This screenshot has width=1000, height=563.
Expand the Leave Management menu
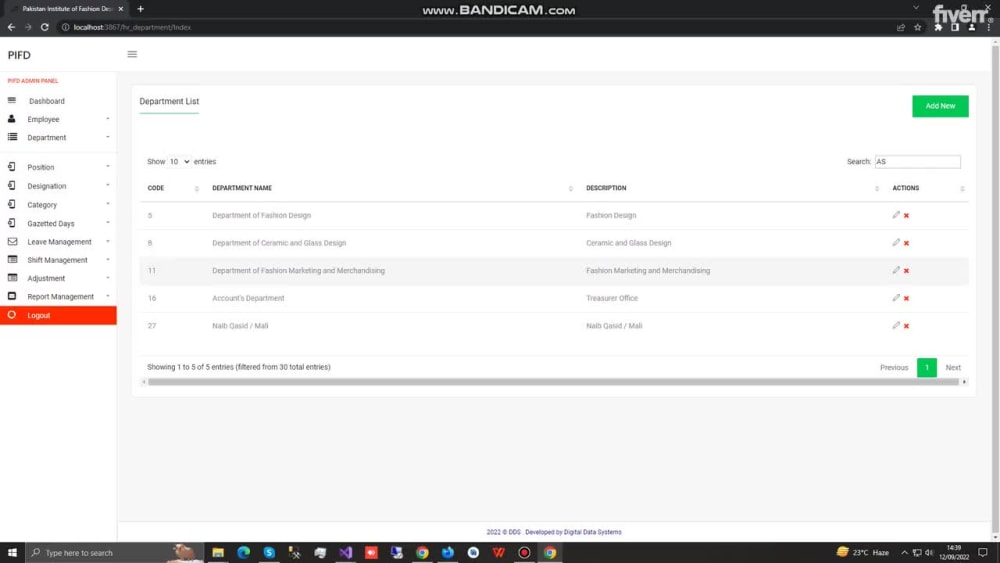(58, 242)
